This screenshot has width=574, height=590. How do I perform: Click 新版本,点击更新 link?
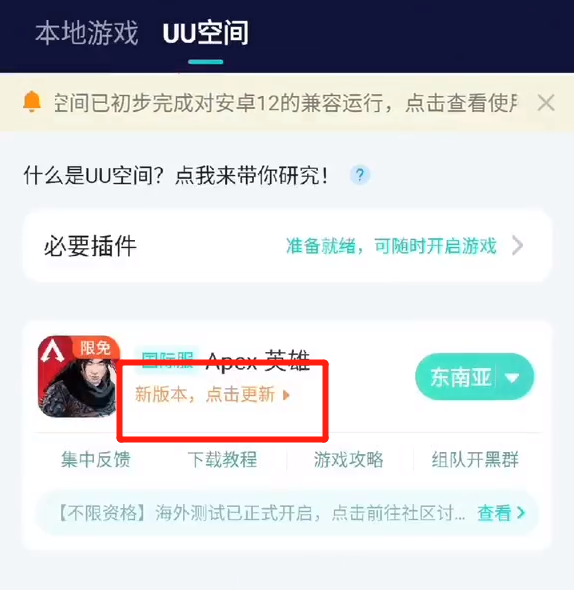click(205, 395)
